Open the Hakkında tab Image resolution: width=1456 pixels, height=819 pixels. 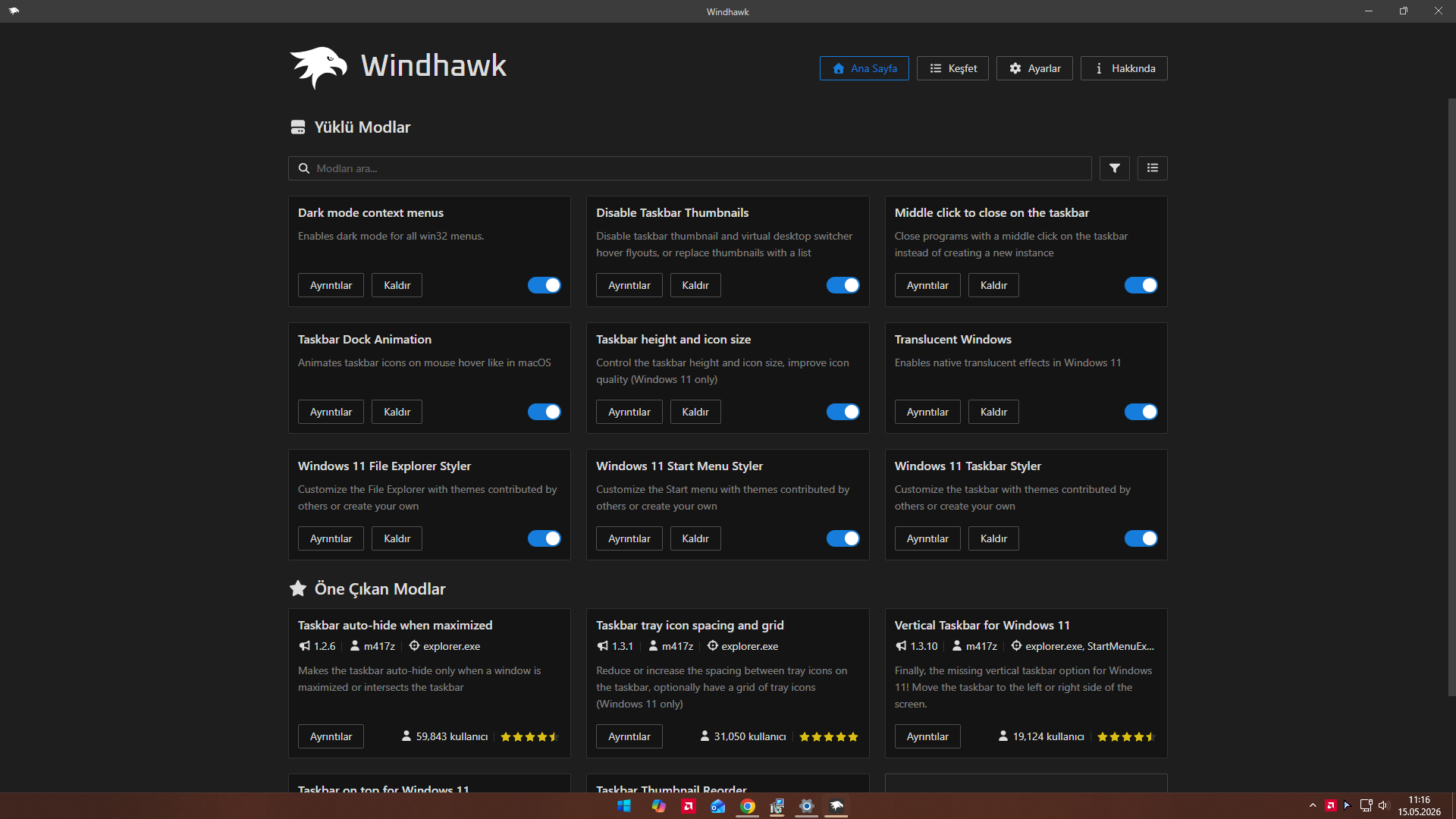[x=1124, y=68]
